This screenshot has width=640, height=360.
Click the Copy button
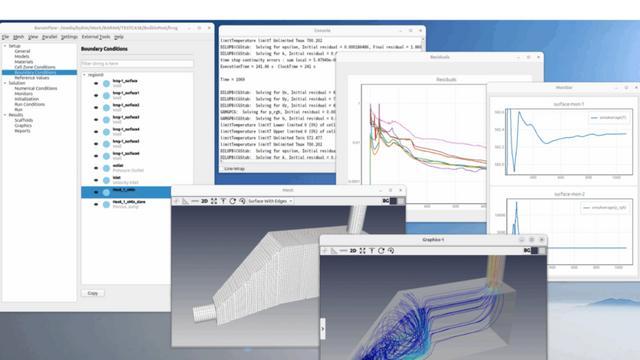pos(93,293)
